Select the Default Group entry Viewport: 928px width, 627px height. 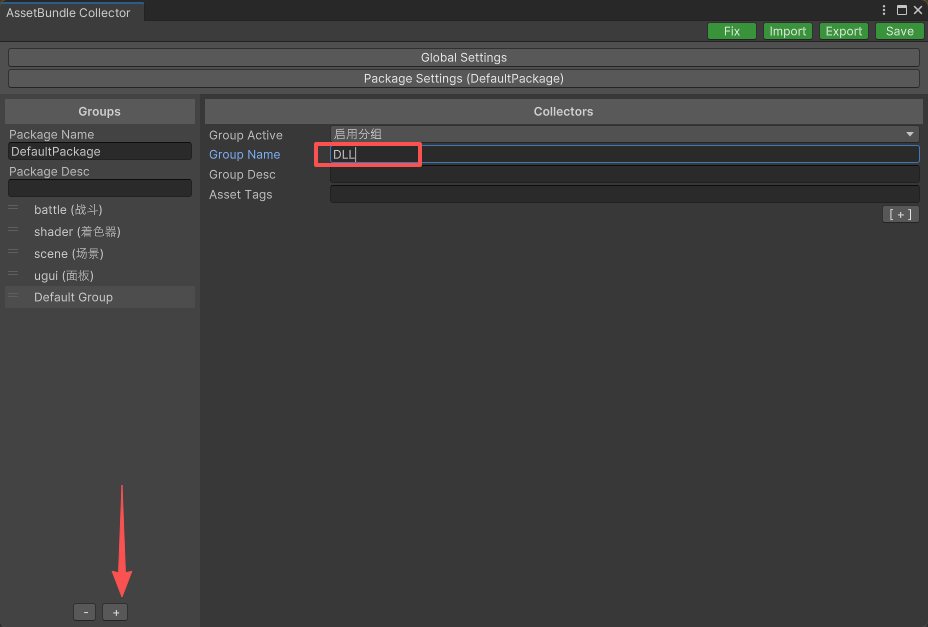(100, 297)
